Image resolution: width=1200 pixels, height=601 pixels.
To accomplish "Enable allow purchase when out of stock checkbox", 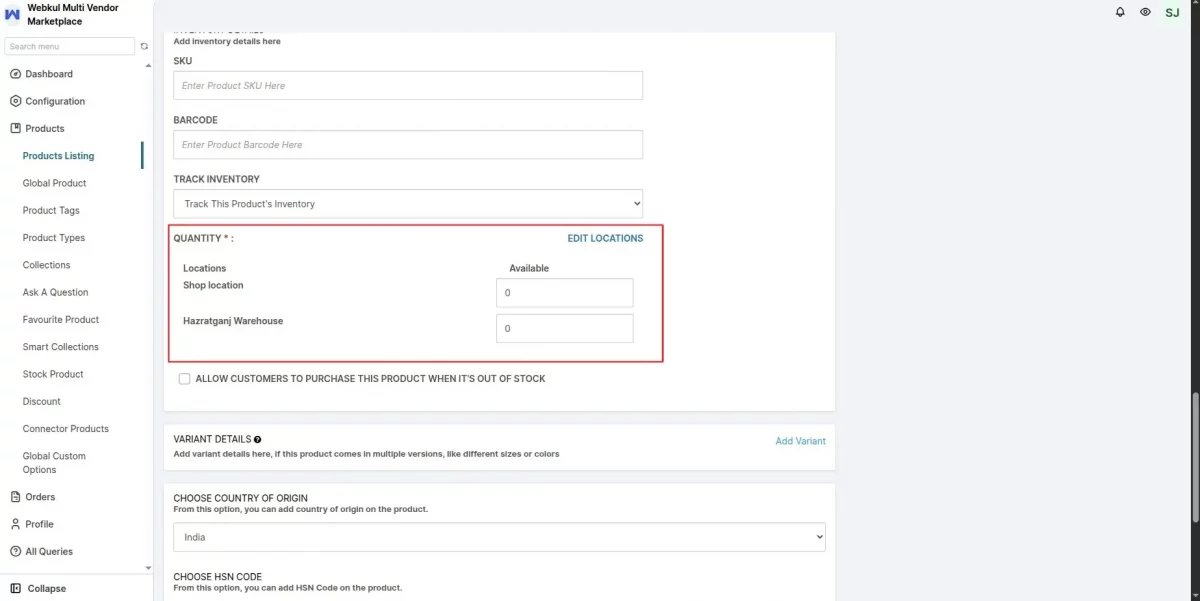I will [184, 379].
